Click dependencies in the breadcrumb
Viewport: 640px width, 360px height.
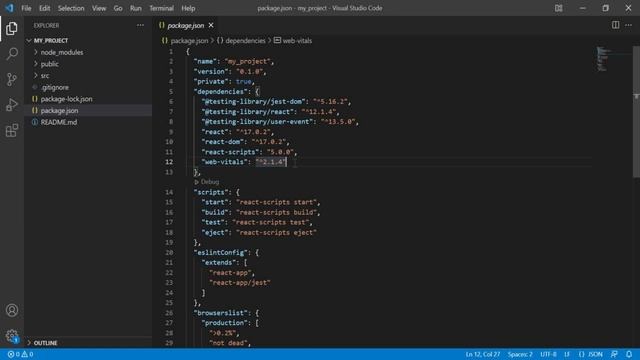coord(245,40)
